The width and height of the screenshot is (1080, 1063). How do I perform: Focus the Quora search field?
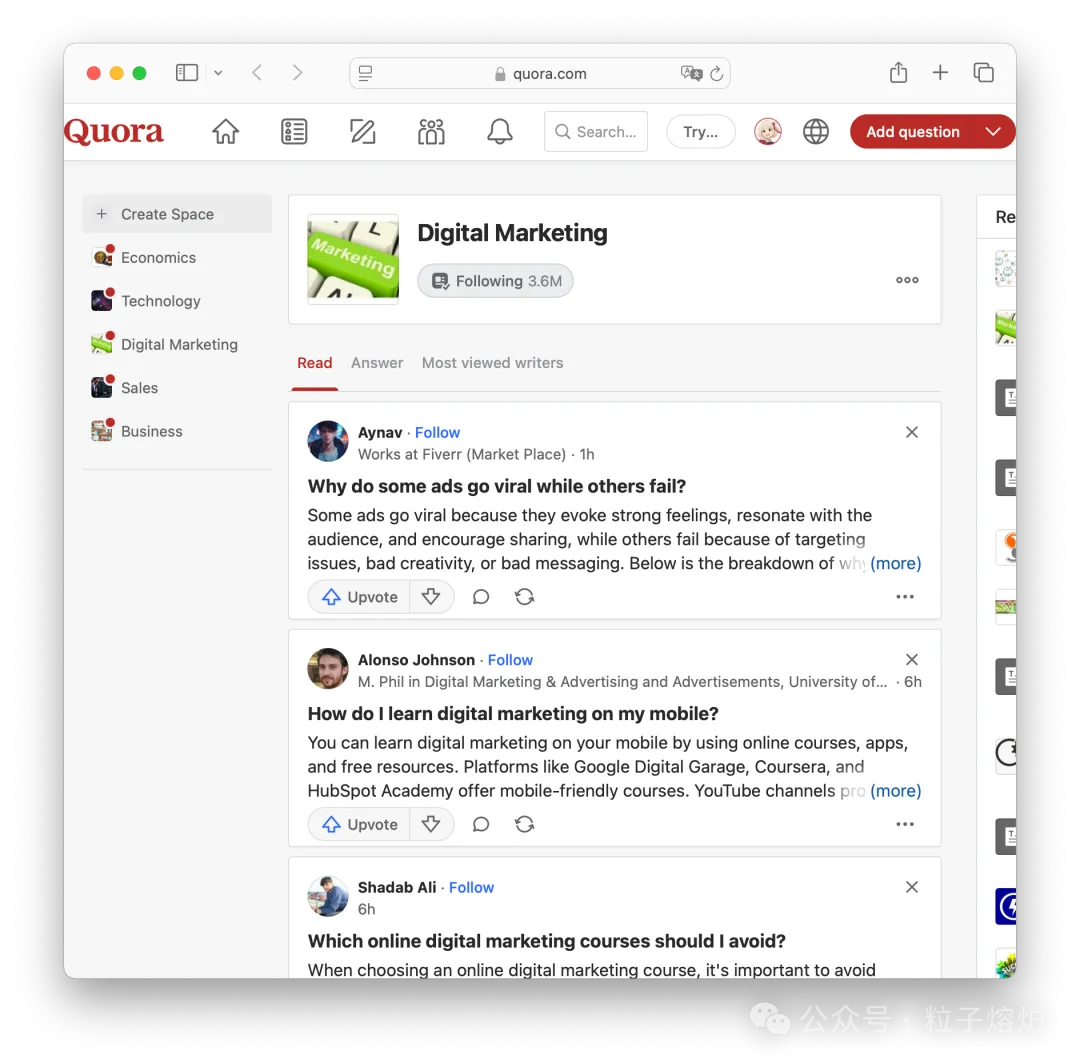(596, 132)
